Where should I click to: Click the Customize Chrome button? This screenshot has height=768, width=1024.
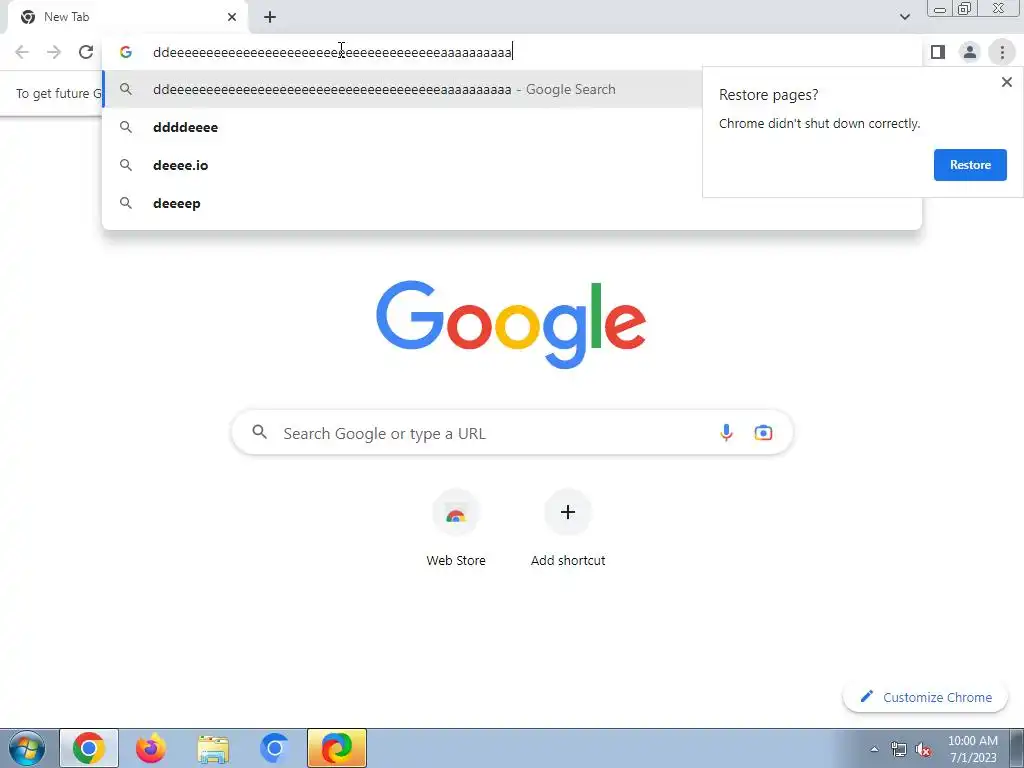point(926,697)
